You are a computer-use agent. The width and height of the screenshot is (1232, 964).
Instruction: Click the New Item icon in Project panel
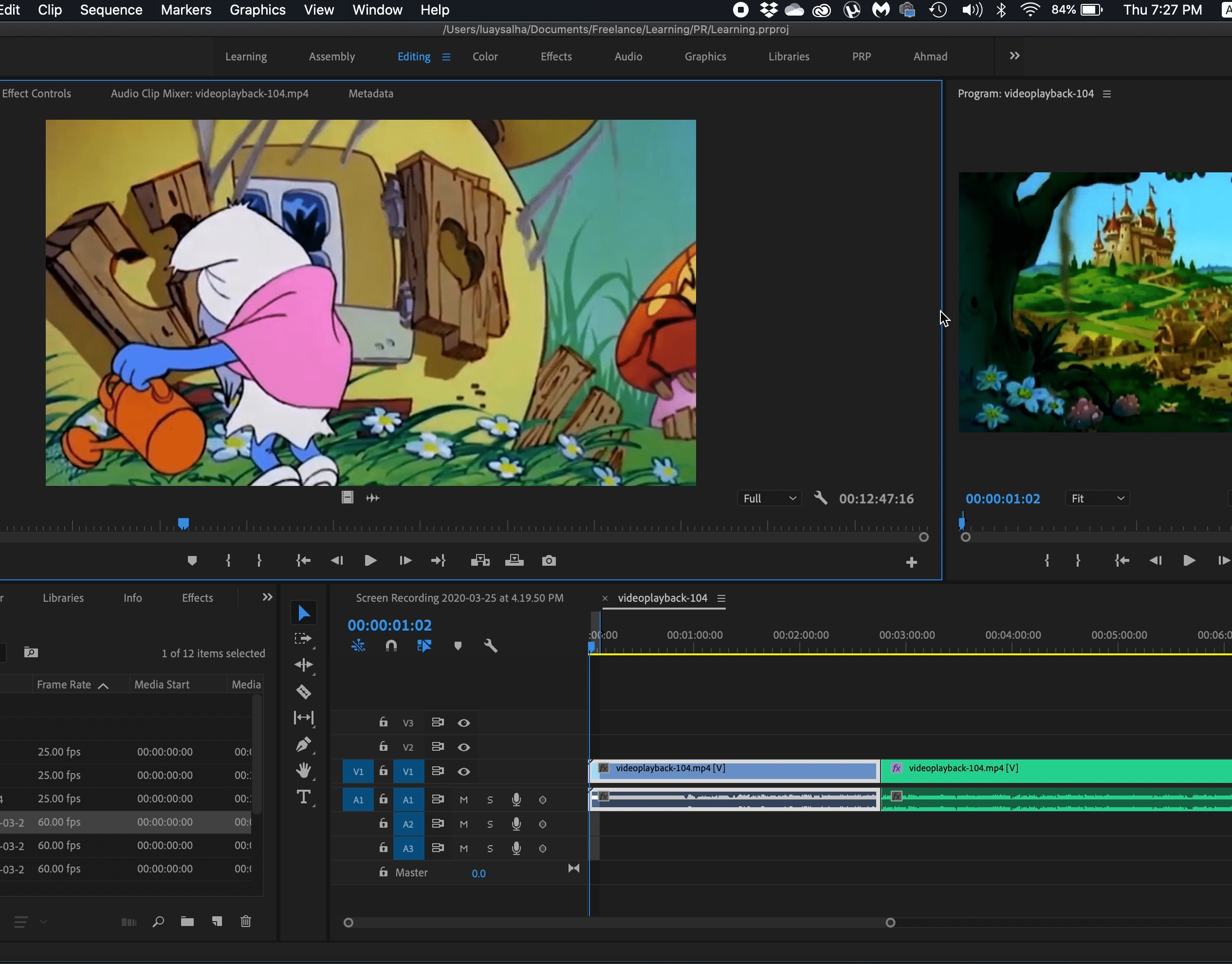pos(217,922)
